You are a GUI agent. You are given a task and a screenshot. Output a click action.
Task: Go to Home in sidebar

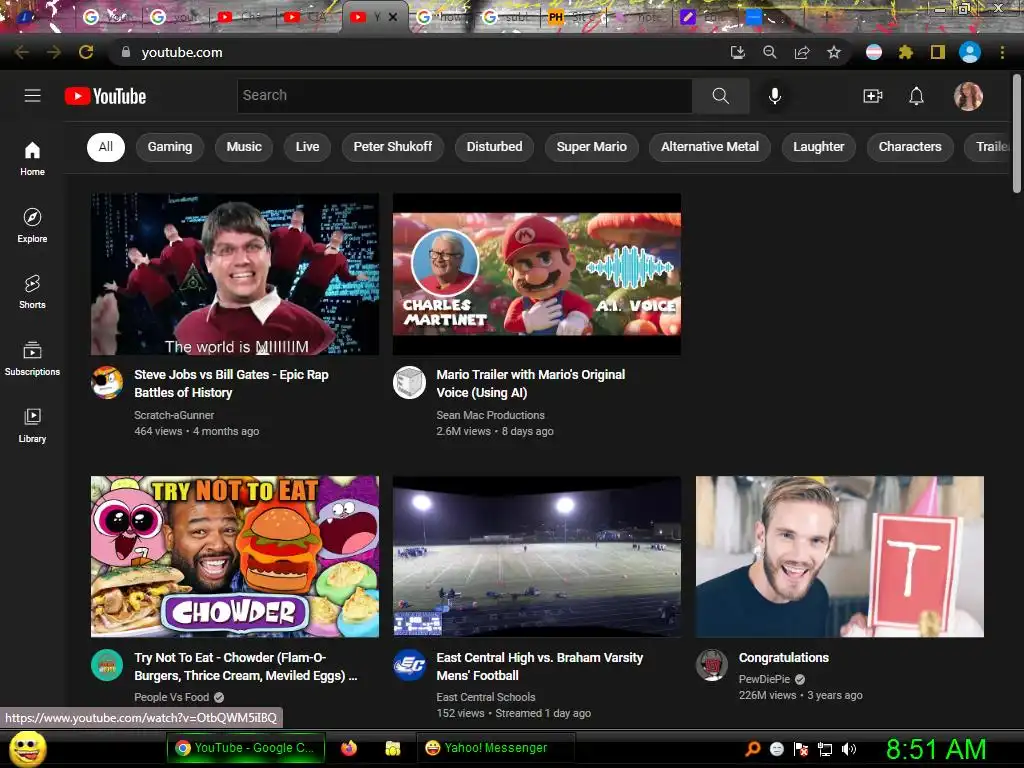pyautogui.click(x=32, y=159)
